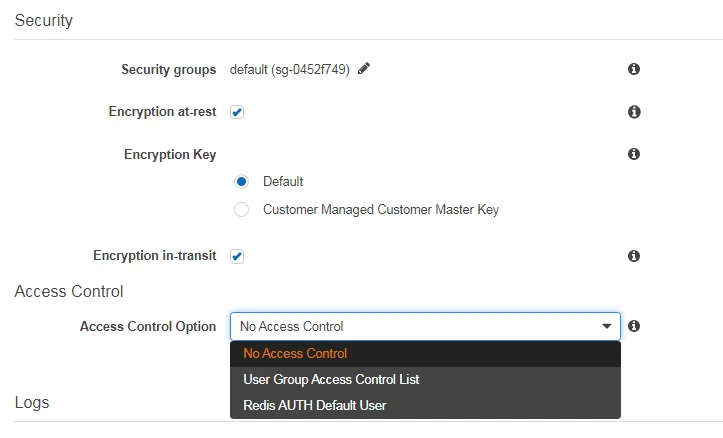
Task: Click the Encryption at-rest field label
Action: (x=162, y=112)
